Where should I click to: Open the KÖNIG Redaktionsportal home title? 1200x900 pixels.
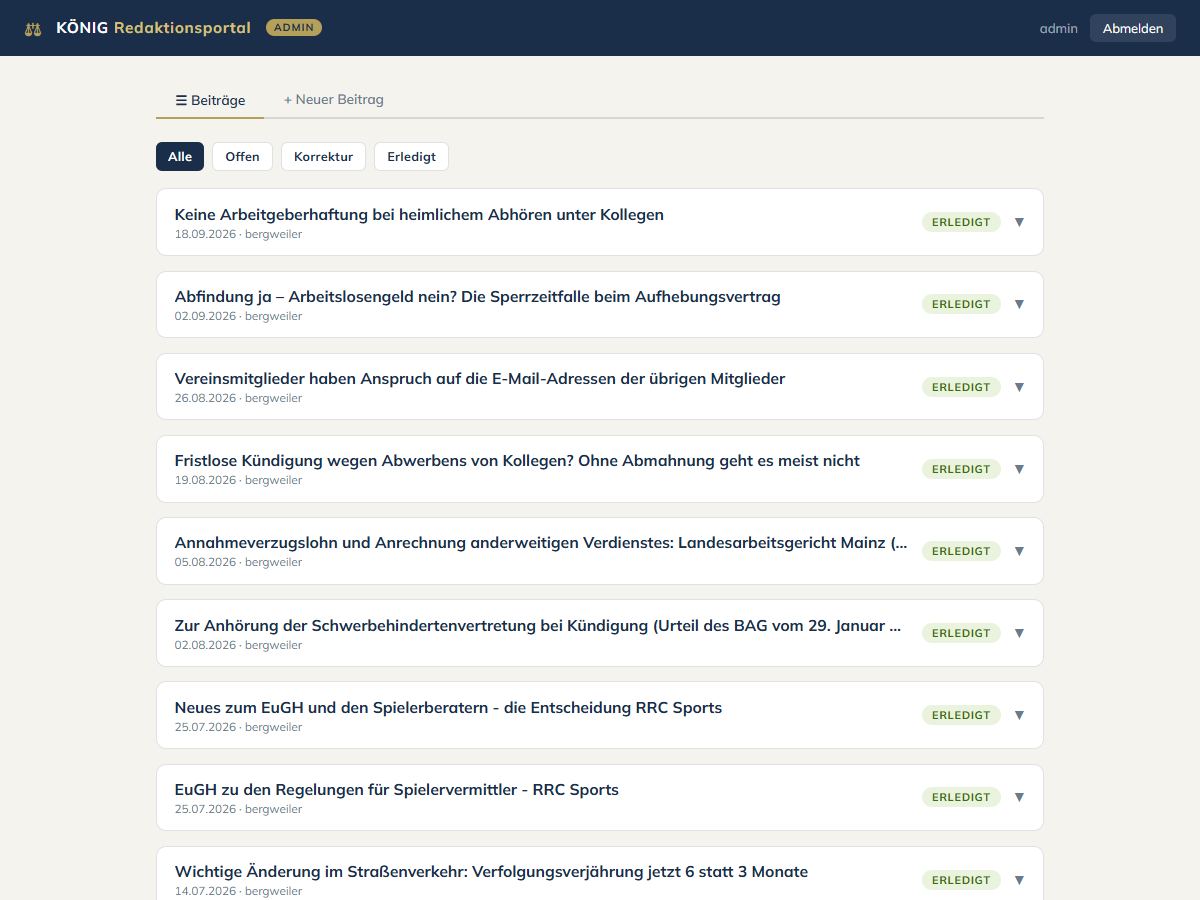[153, 28]
